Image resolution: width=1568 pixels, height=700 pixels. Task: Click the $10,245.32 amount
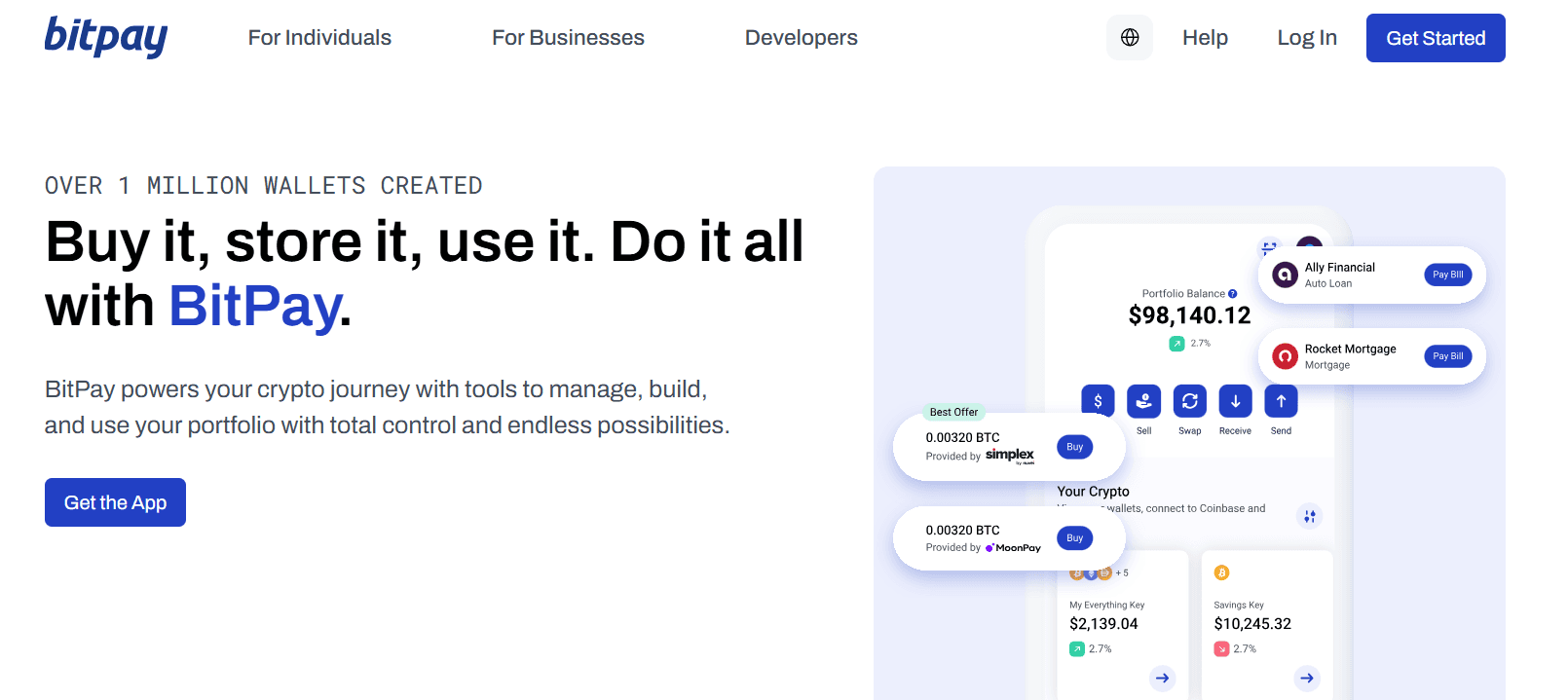click(x=1252, y=624)
